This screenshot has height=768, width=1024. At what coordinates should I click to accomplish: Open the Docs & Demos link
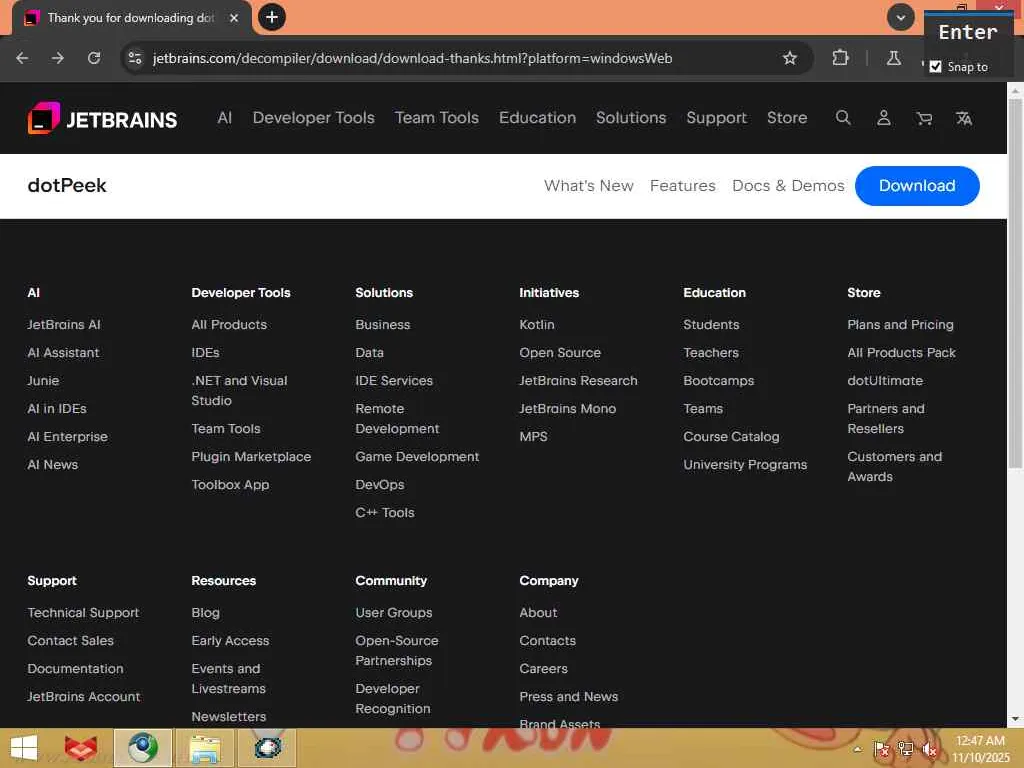pyautogui.click(x=788, y=185)
